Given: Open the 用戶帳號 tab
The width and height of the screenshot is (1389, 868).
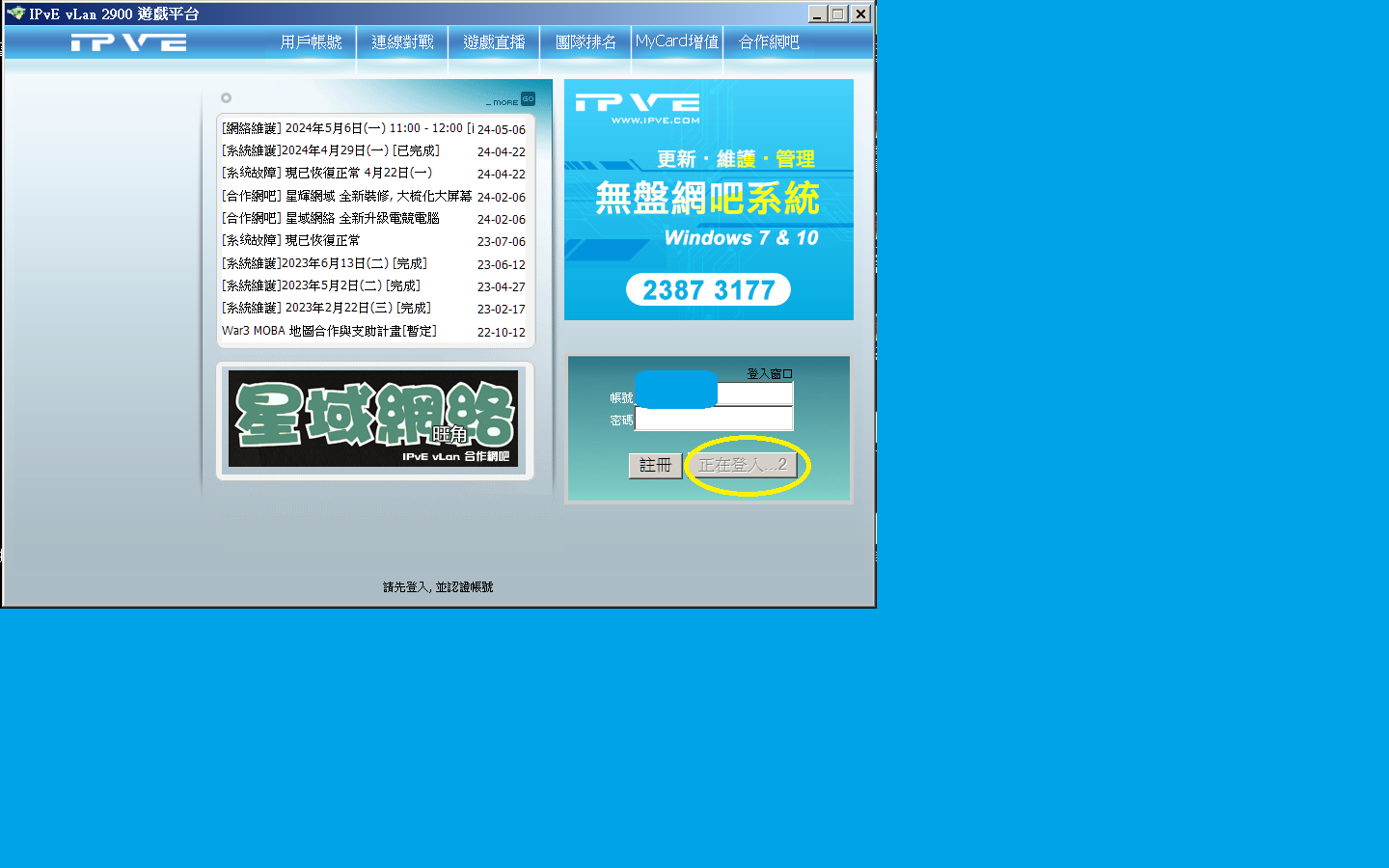Looking at the screenshot, I should point(311,42).
